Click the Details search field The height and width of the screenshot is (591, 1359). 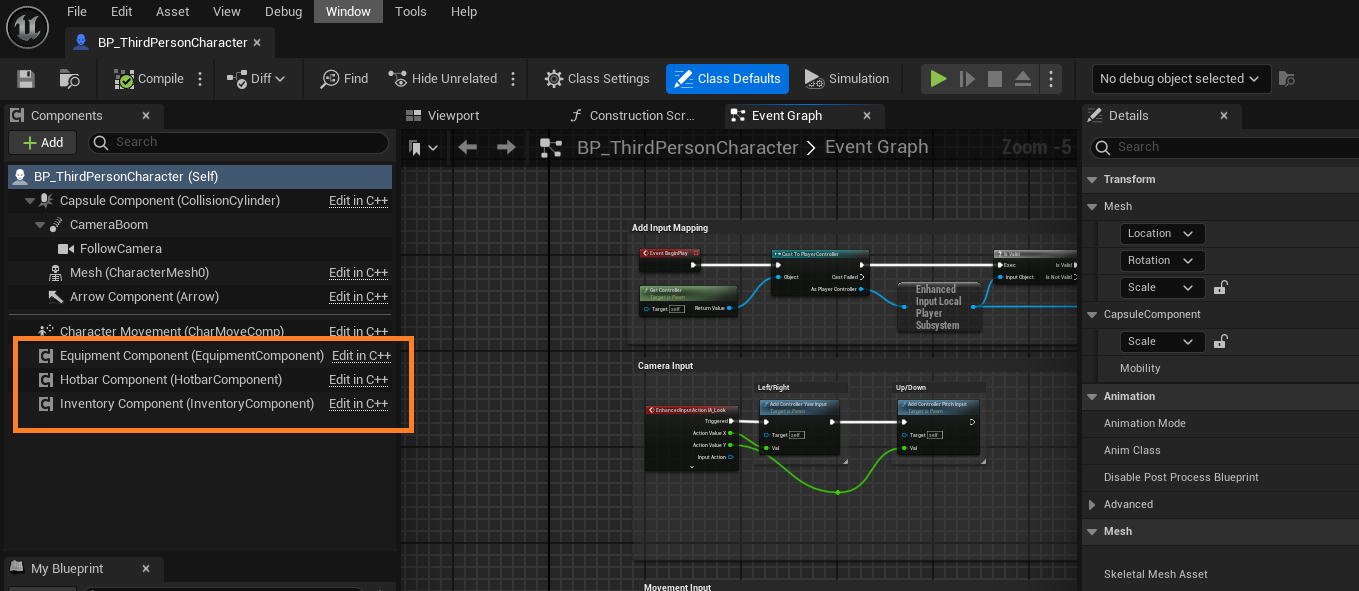(x=1223, y=147)
